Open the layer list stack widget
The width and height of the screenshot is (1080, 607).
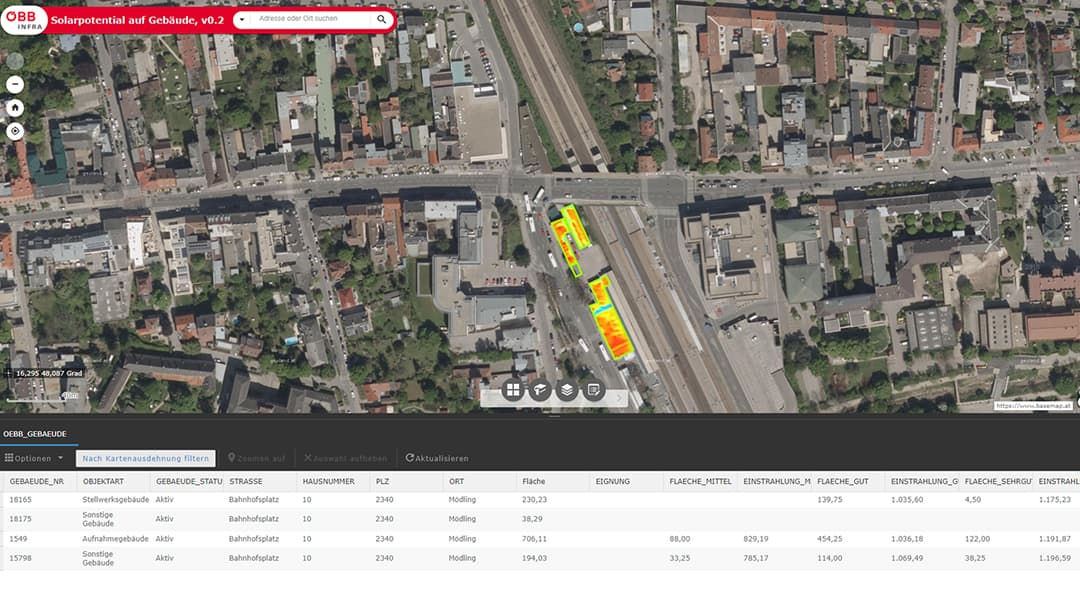(x=567, y=390)
